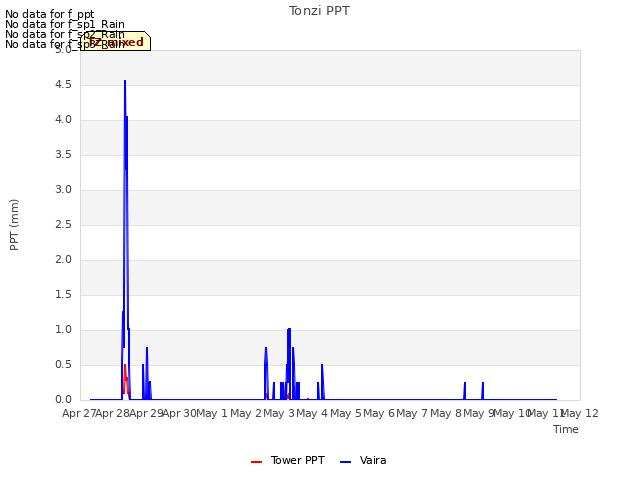
Task: Click the 'No data for f_sp1_Rain' message
Action: pyautogui.click(x=65, y=24)
